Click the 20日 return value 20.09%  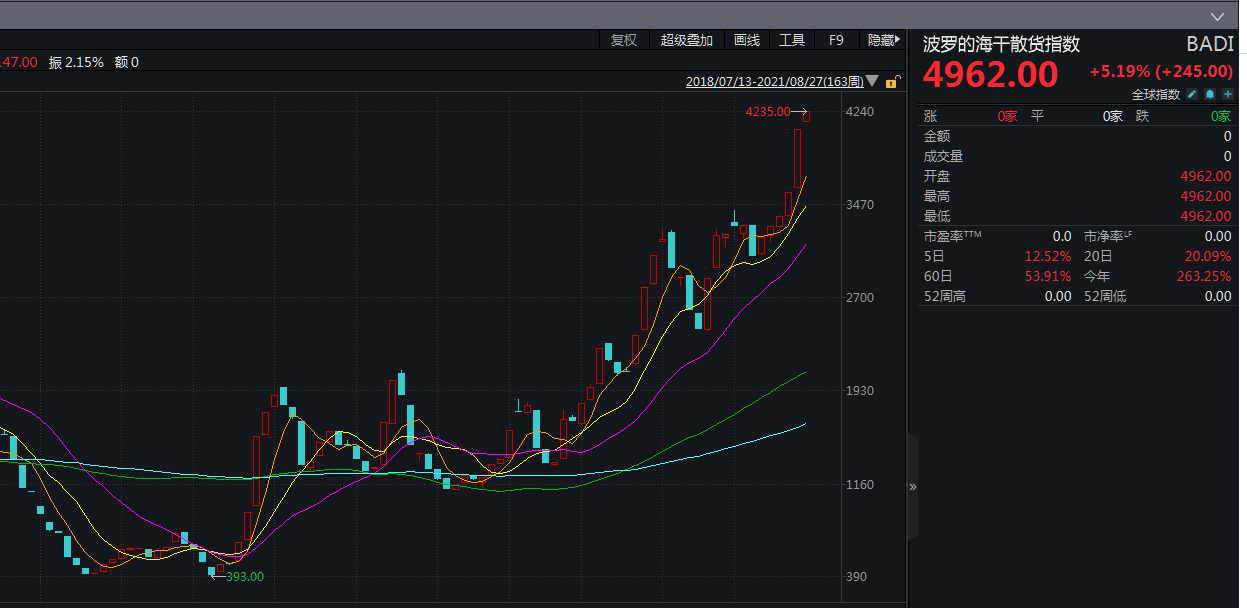pos(1208,256)
